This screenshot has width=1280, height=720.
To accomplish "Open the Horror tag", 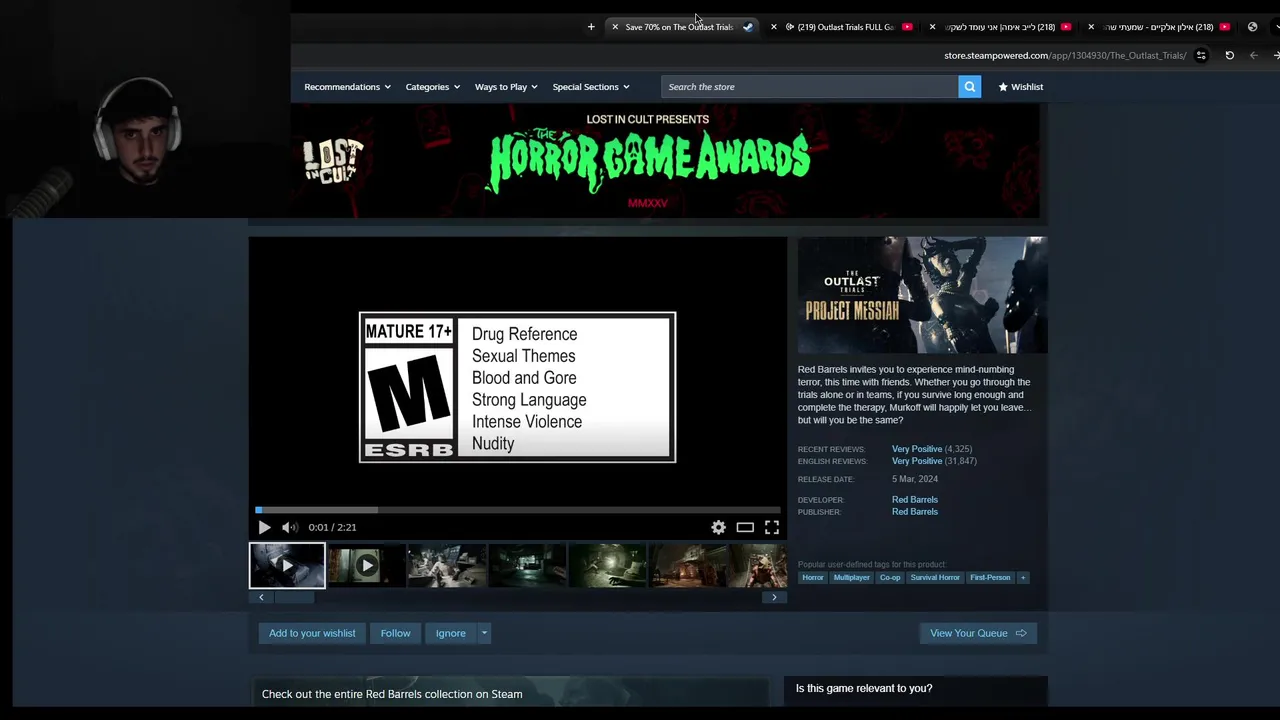I will [x=813, y=578].
